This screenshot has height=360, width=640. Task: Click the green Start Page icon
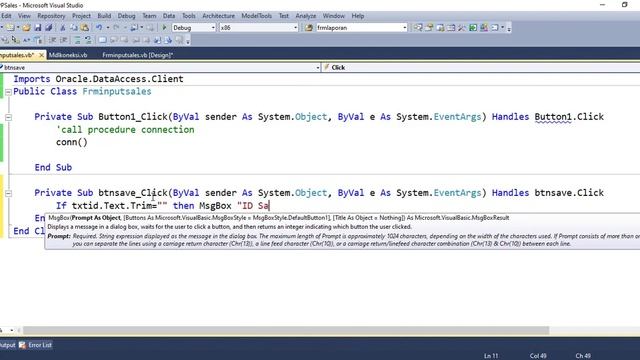point(473,28)
